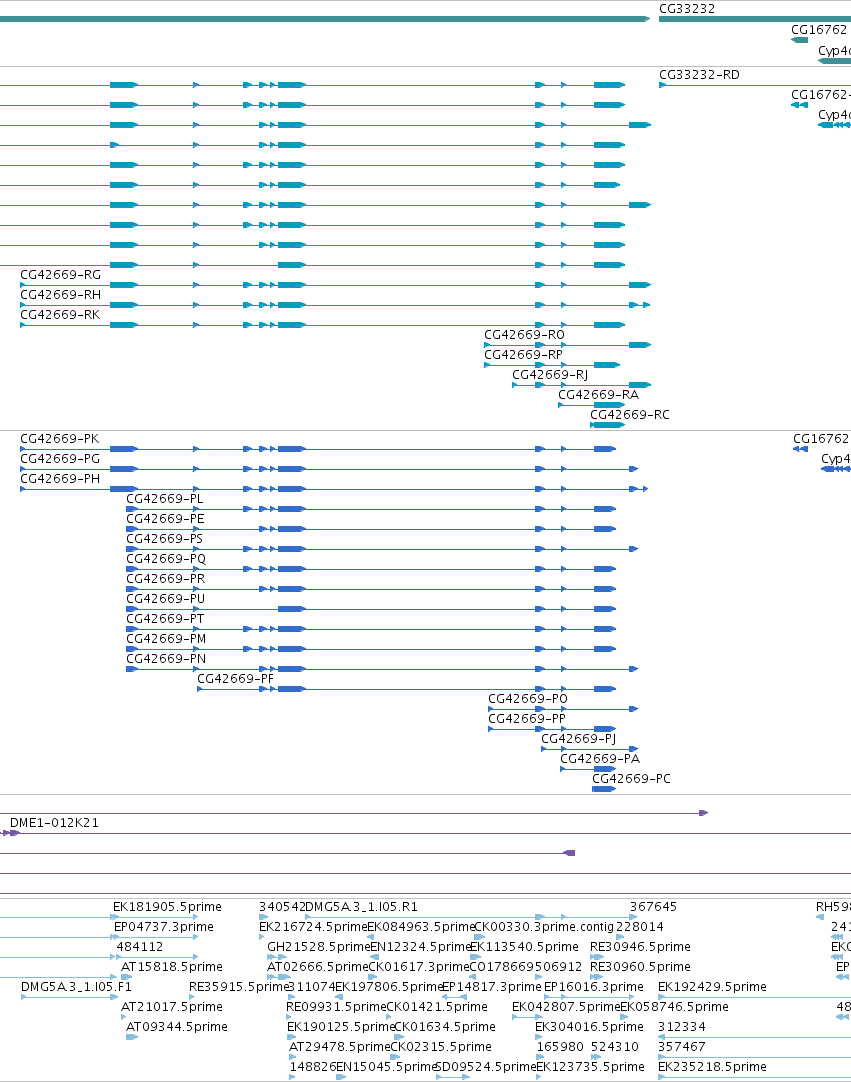Click EST GH21528.5prime
The width and height of the screenshot is (851, 1082).
[x=319, y=947]
